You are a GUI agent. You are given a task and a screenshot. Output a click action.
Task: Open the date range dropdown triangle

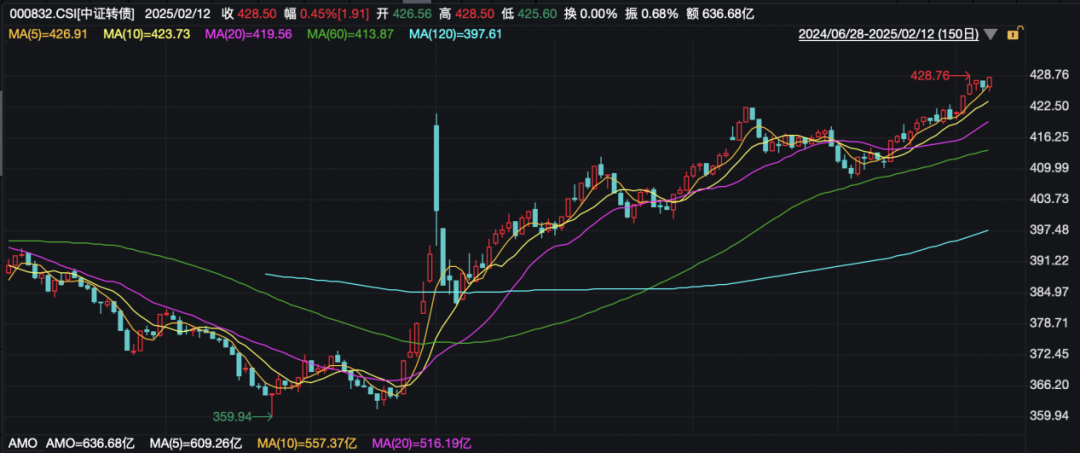pyautogui.click(x=990, y=34)
